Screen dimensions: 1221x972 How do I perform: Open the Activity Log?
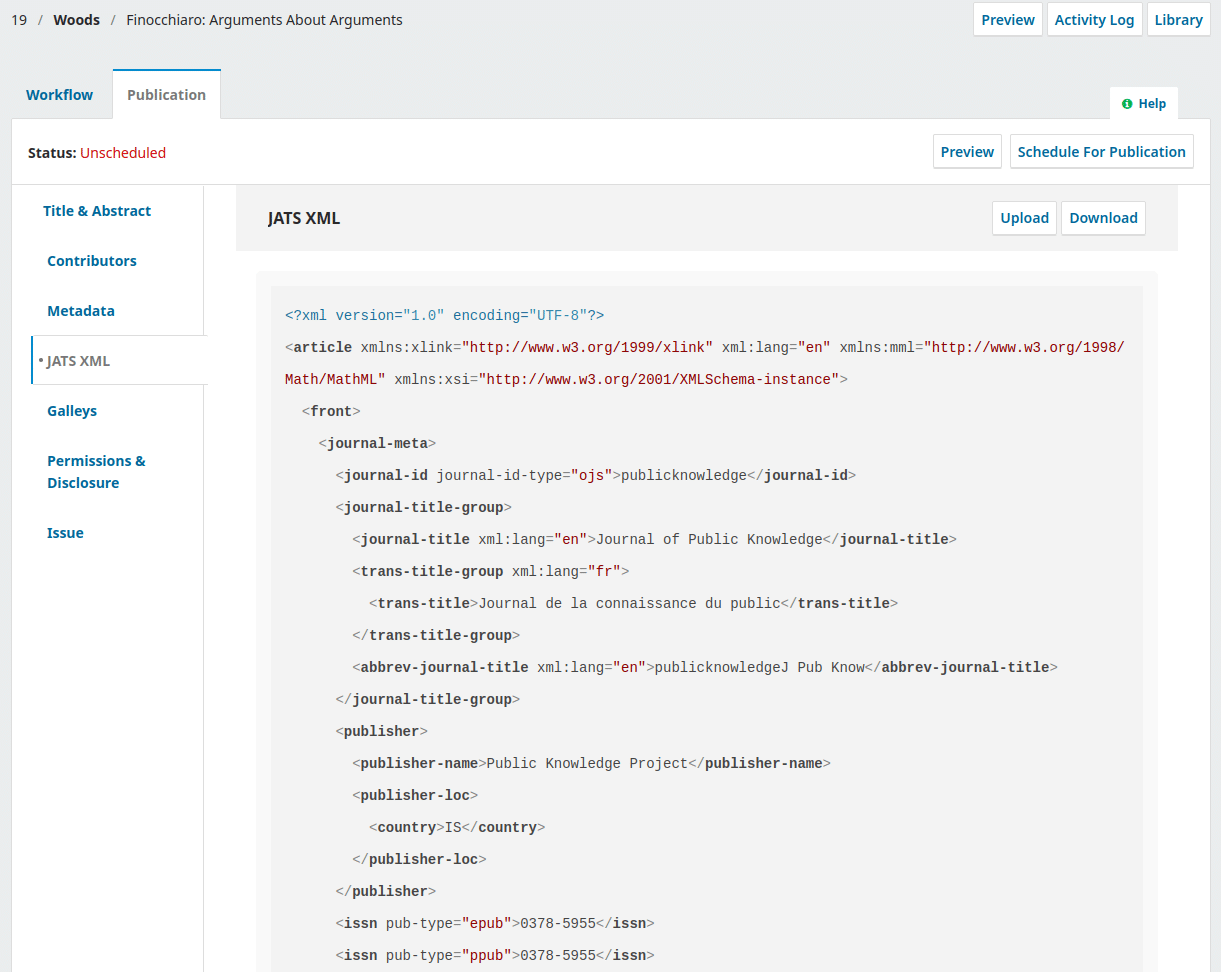1094,19
